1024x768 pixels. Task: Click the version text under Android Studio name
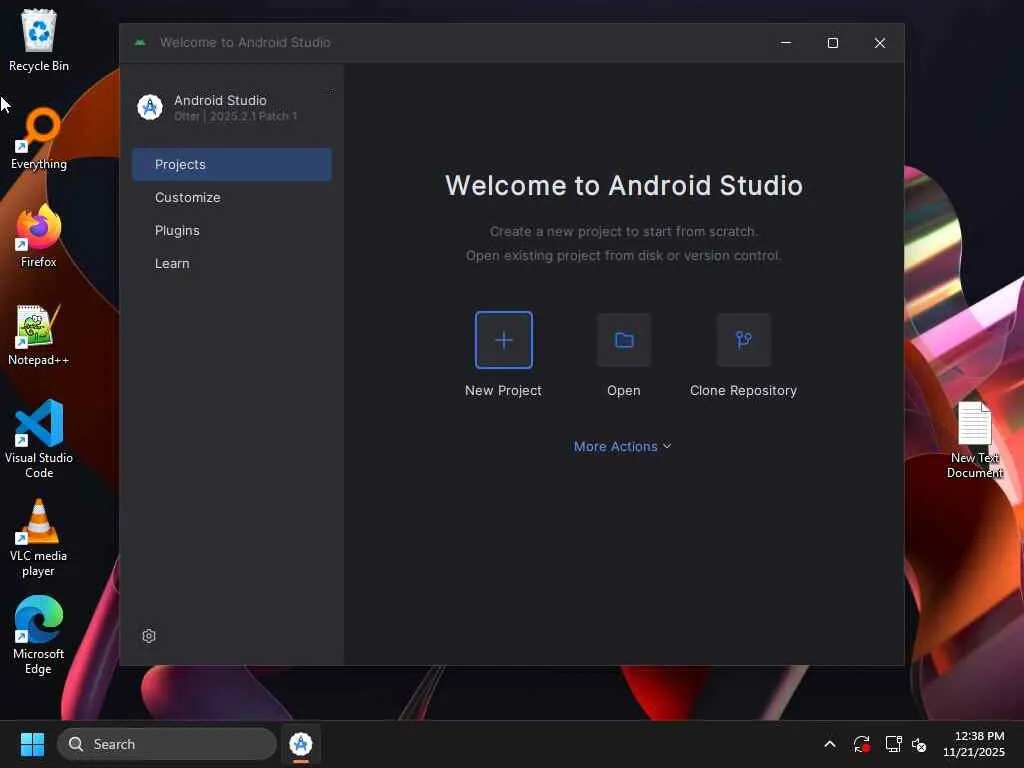[x=235, y=116]
